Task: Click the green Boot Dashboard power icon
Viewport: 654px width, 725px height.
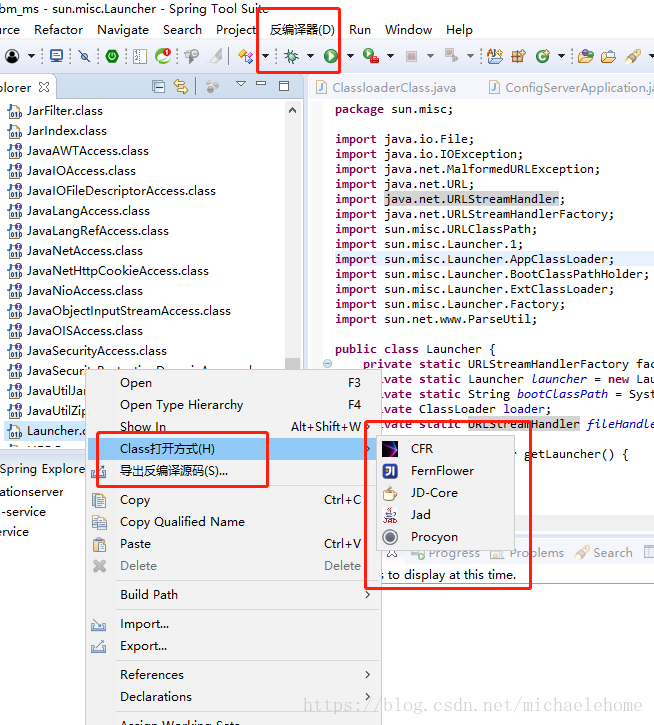Action: pos(112,56)
